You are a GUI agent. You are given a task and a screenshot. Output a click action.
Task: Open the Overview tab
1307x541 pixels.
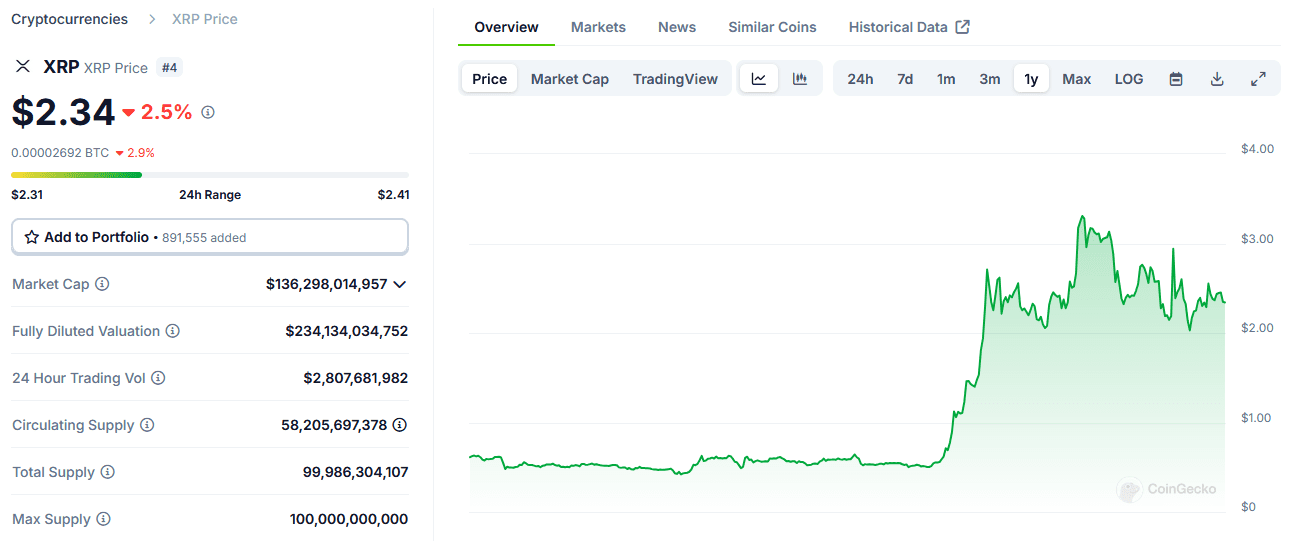pyautogui.click(x=506, y=27)
